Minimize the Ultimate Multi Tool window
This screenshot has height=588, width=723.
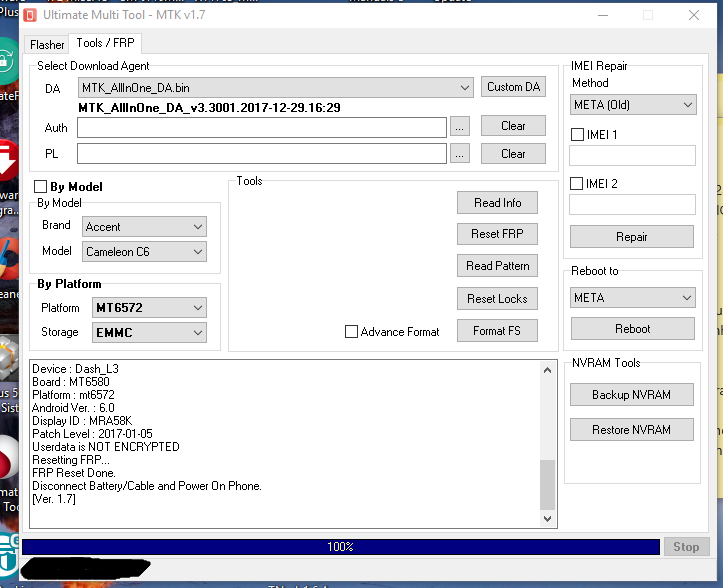(x=603, y=15)
